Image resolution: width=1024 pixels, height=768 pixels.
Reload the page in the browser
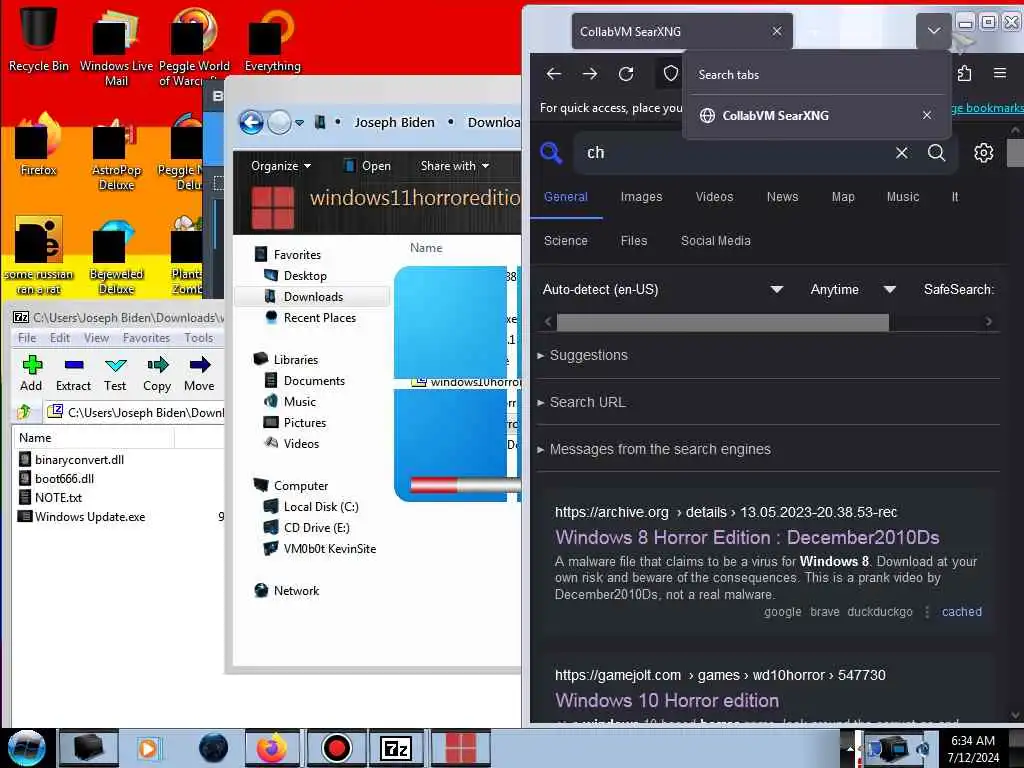[626, 74]
